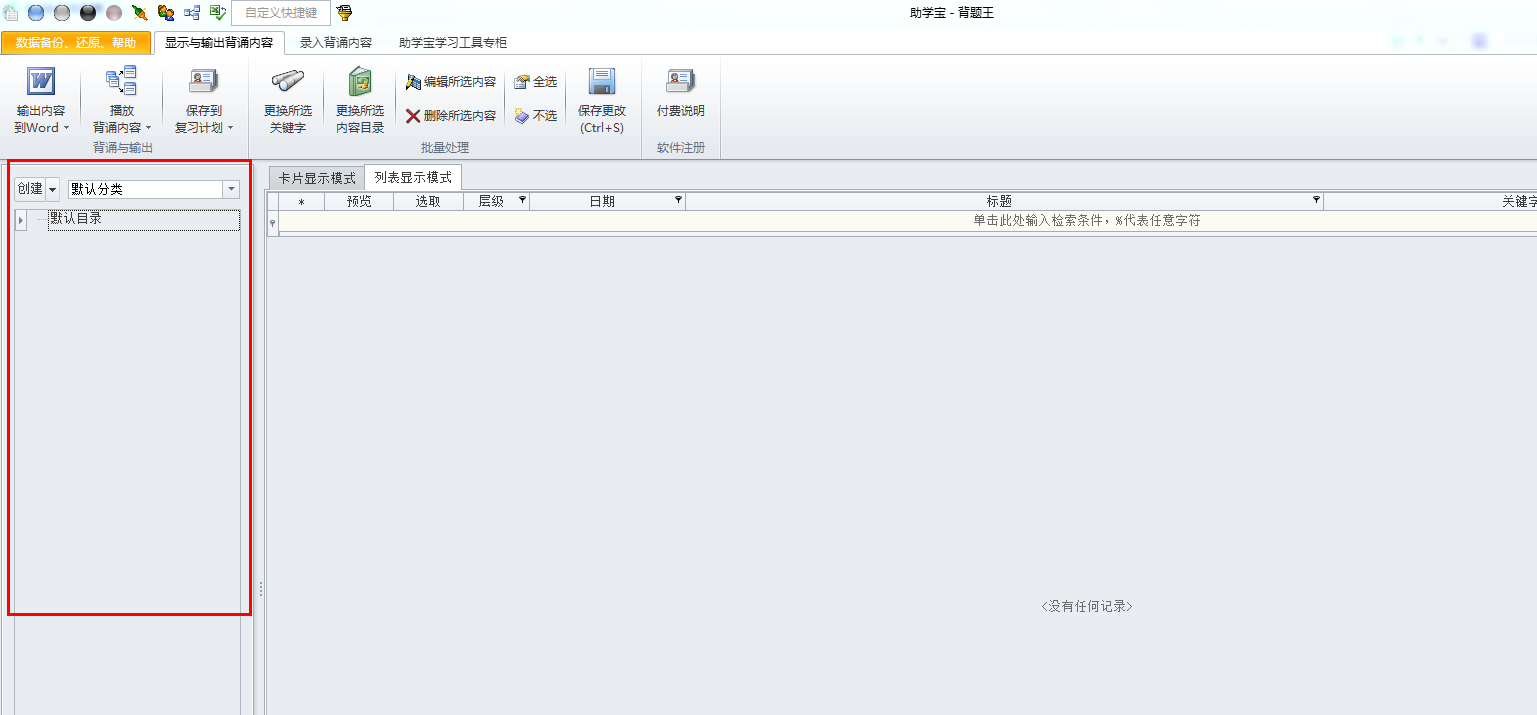Open the 播放背诵内容 tool
This screenshot has height=715, width=1537.
121,83
